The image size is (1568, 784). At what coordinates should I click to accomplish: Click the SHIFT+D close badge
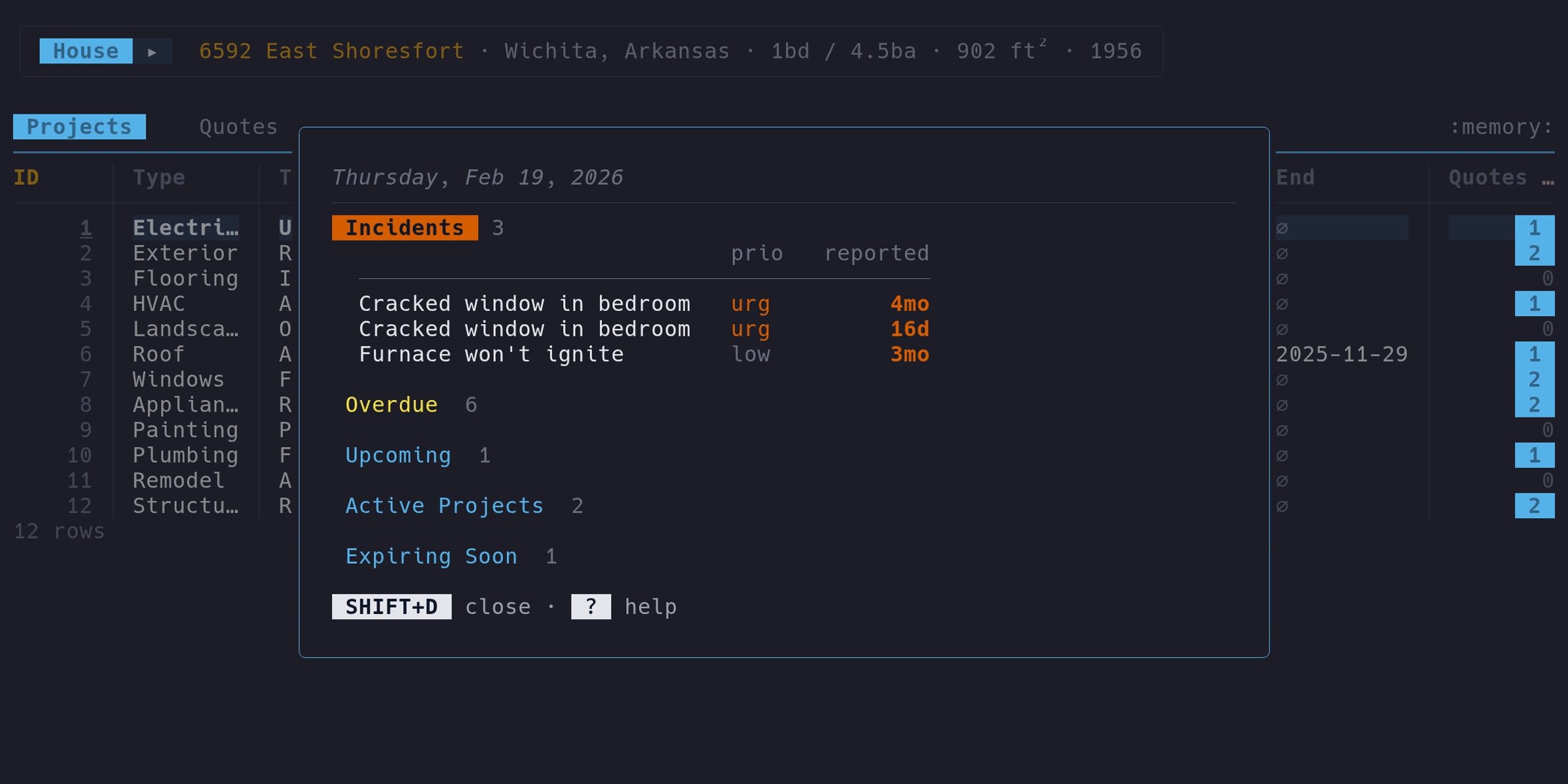tap(391, 606)
